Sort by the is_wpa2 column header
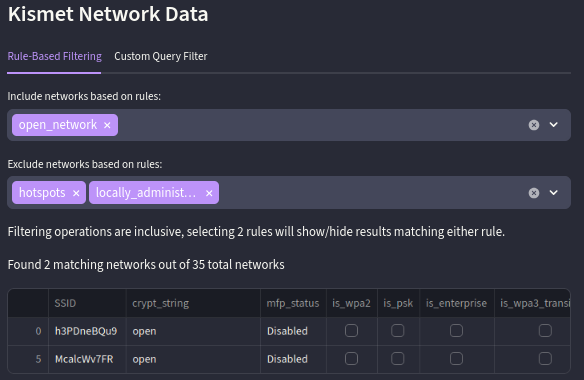Screen dimensions: 584x380 pyautogui.click(x=352, y=303)
